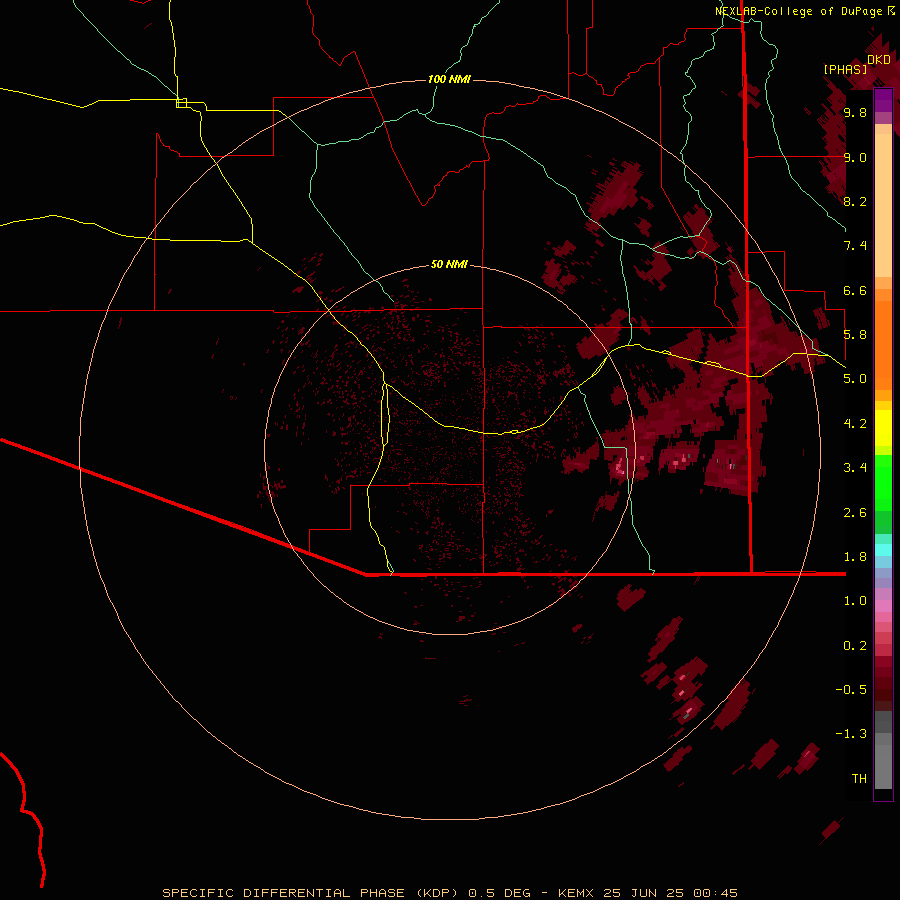Click the purple top segment of the color bar

883,101
